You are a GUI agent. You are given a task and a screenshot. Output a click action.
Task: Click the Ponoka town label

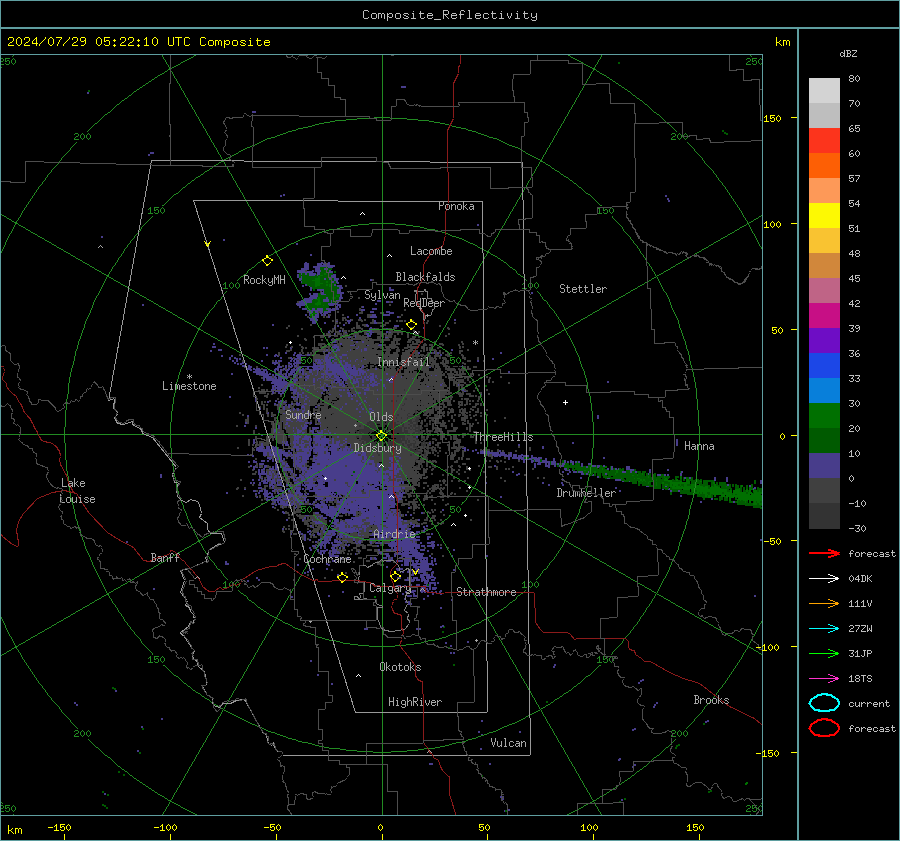tap(456, 206)
